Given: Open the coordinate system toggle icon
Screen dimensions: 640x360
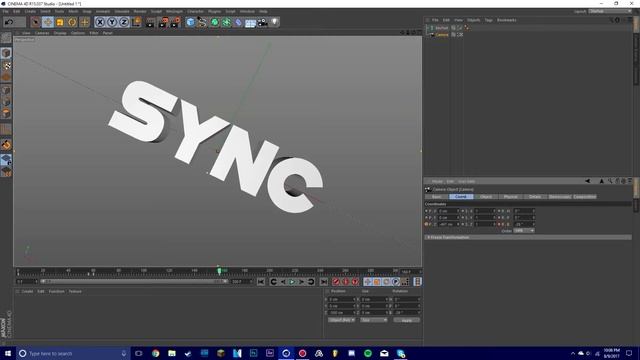Looking at the screenshot, I should [x=136, y=22].
